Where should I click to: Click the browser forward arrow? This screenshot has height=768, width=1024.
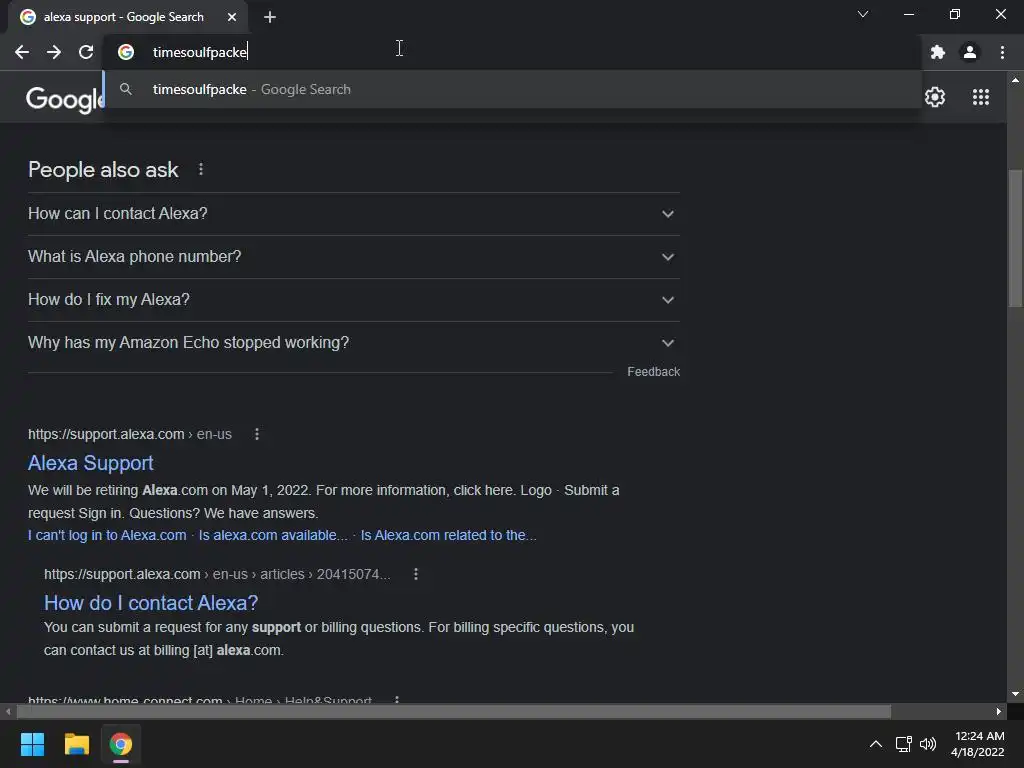(x=54, y=52)
